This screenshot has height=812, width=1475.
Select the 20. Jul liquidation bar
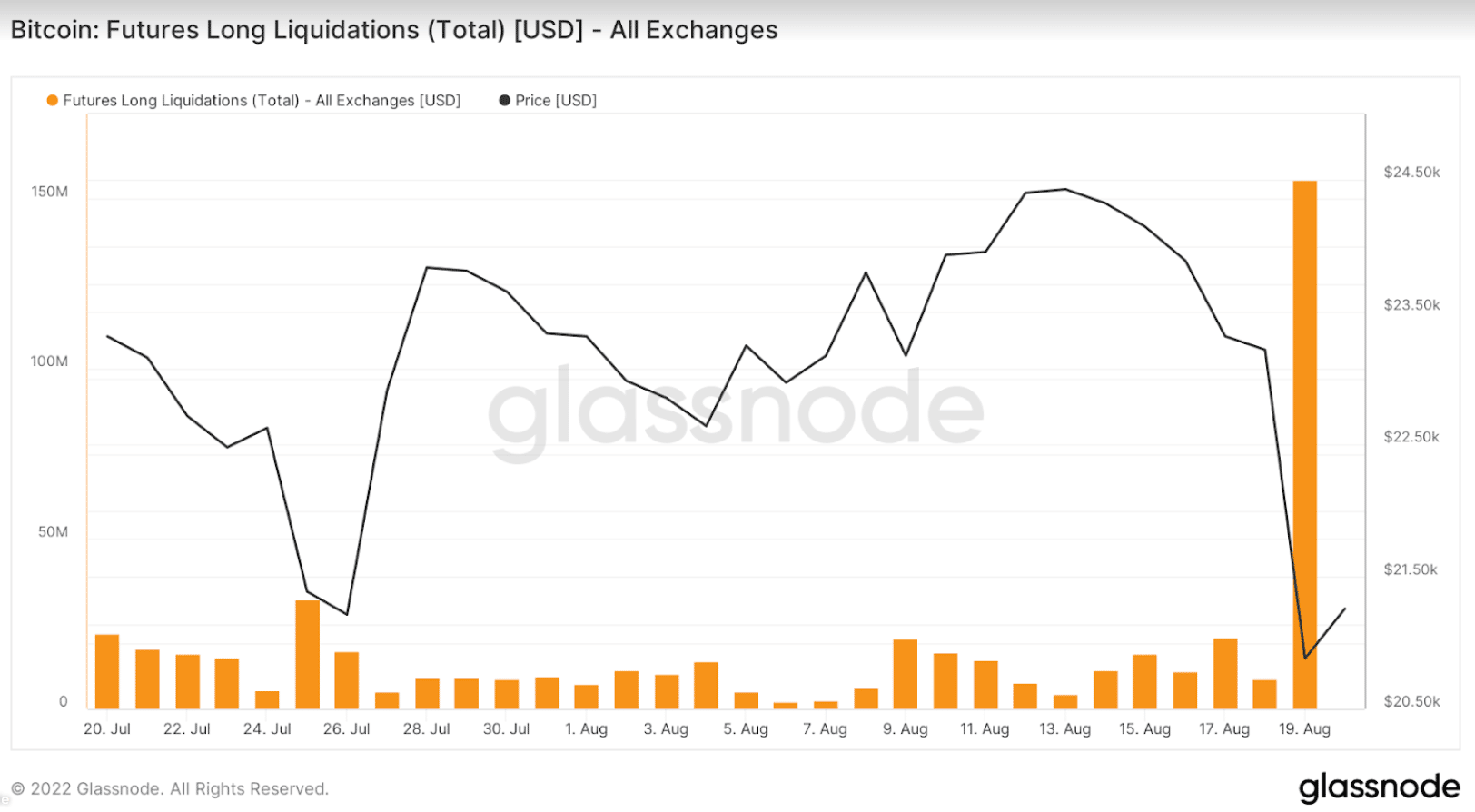[x=107, y=671]
